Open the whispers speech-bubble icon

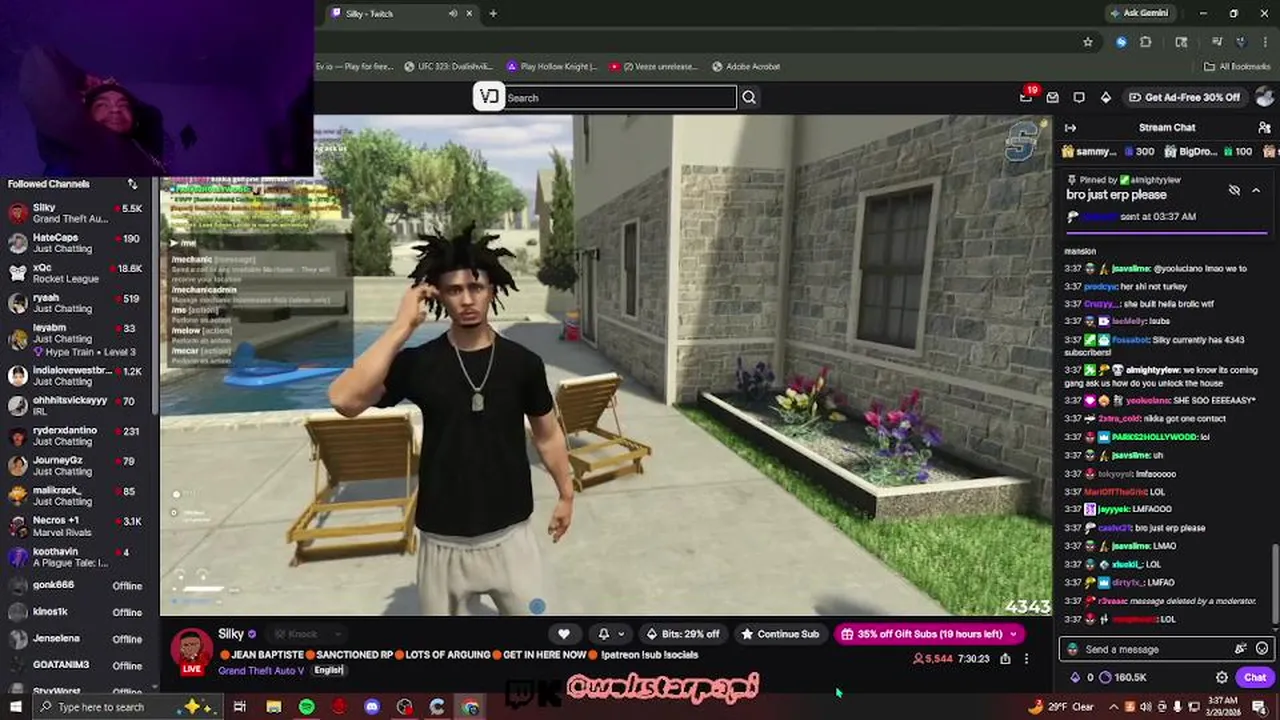tap(1079, 97)
